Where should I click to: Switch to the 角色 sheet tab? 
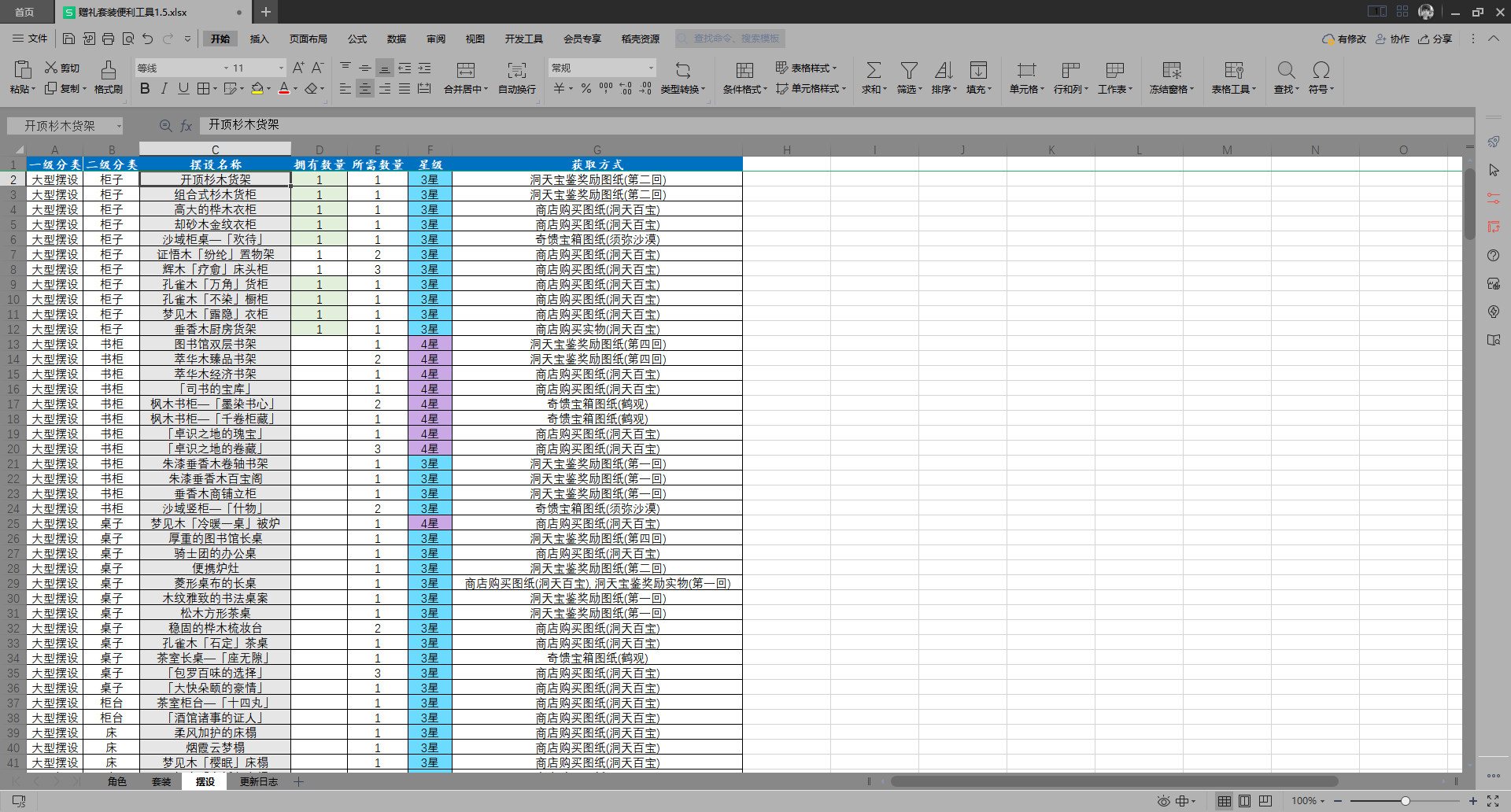click(x=117, y=781)
